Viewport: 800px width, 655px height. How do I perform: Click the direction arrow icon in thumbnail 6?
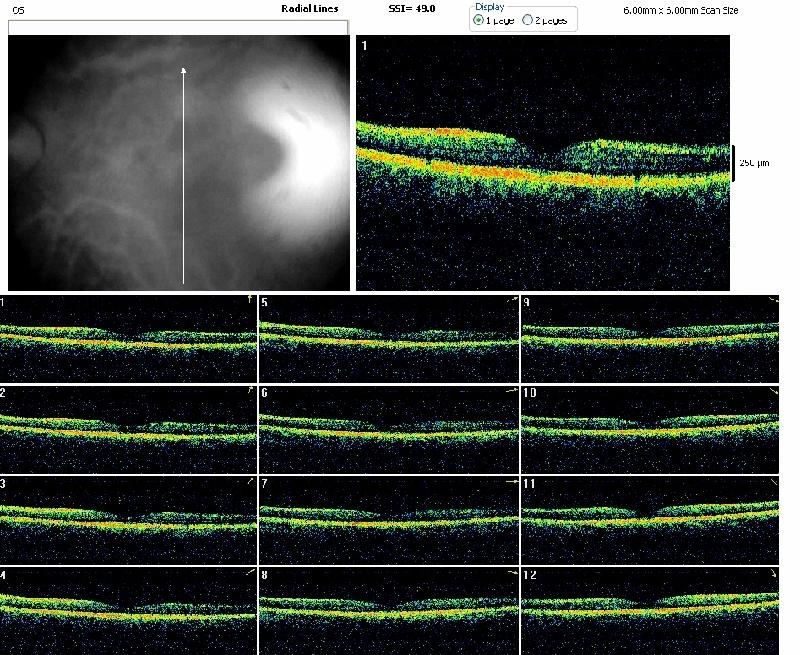tap(511, 391)
